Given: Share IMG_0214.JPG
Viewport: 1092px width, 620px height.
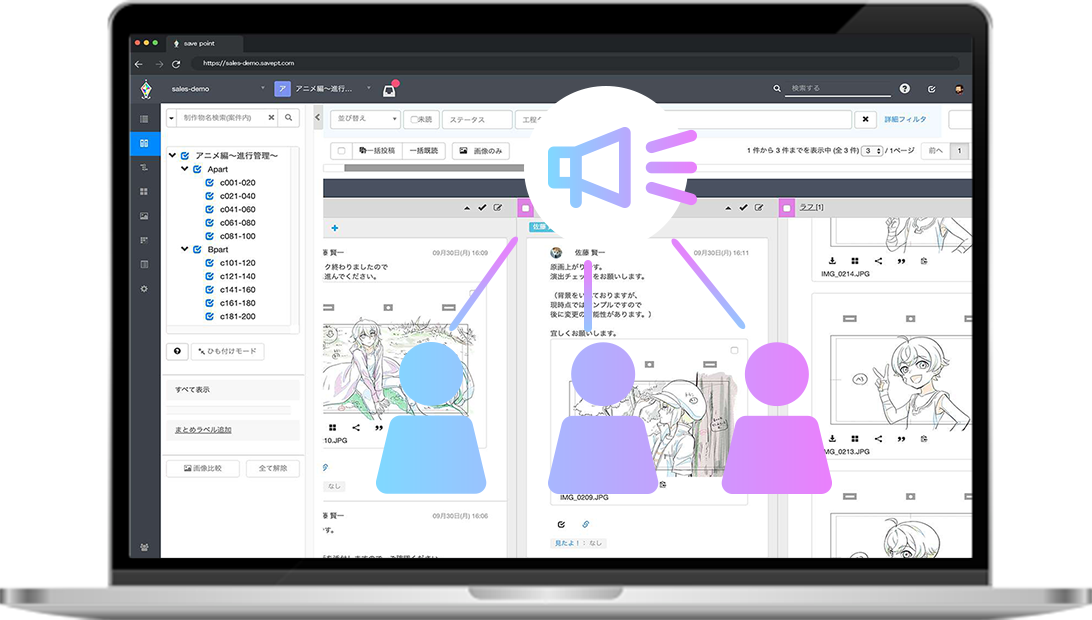Looking at the screenshot, I should [878, 261].
